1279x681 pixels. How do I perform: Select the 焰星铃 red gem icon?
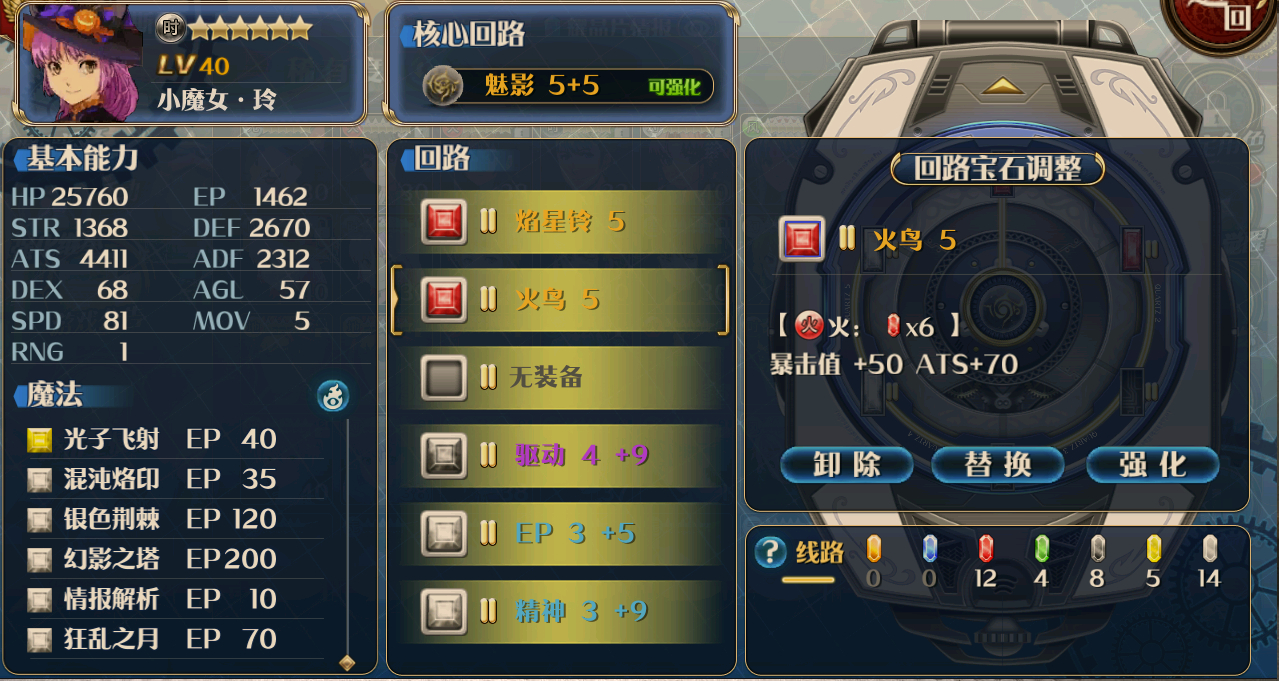[444, 221]
